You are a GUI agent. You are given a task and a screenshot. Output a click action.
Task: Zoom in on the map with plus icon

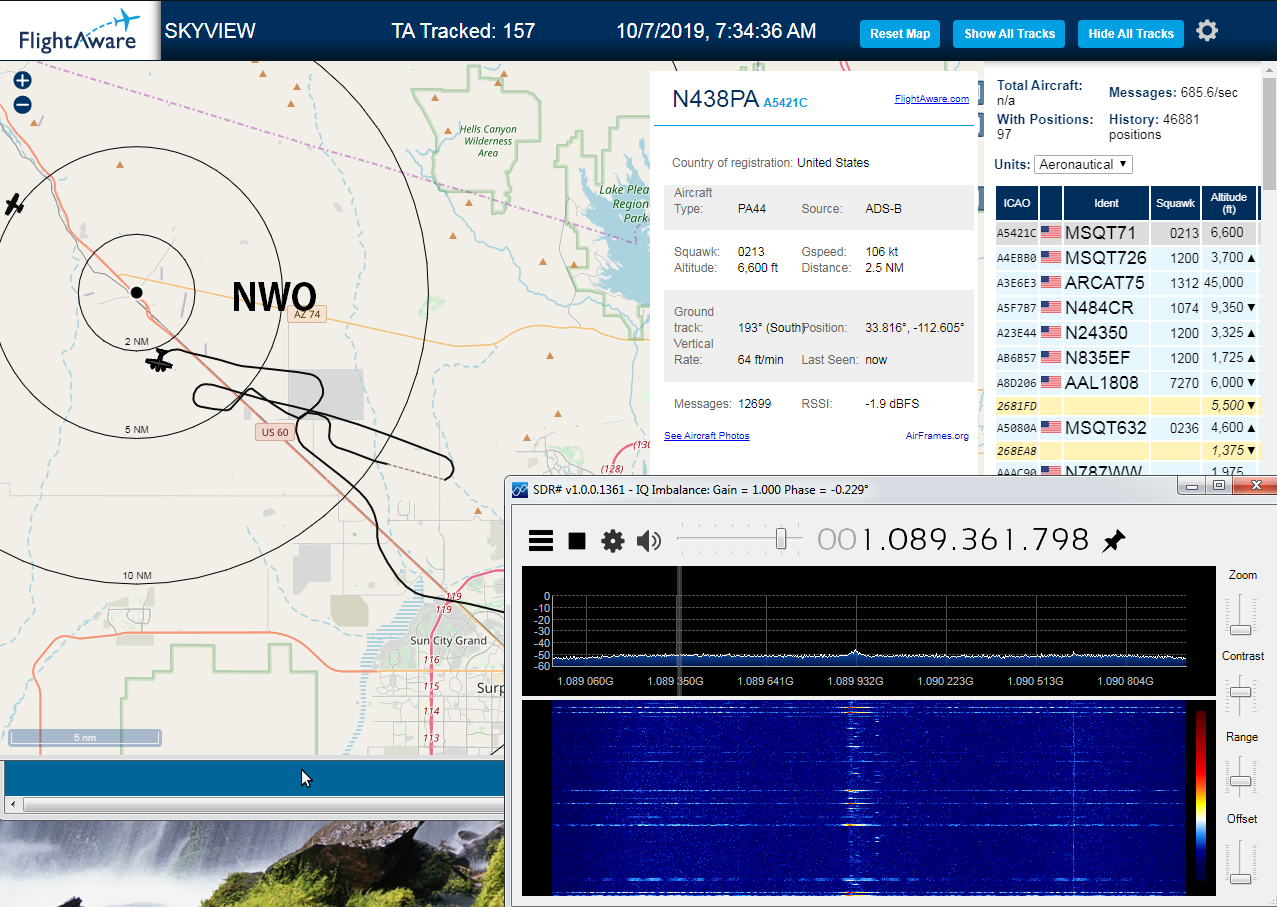22,81
